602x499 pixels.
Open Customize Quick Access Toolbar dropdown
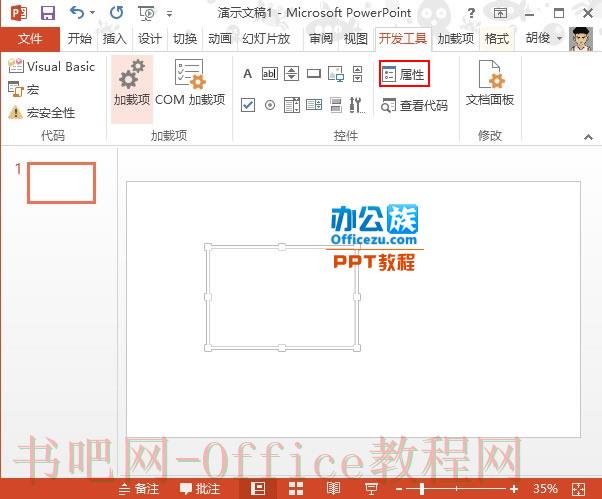[x=169, y=14]
